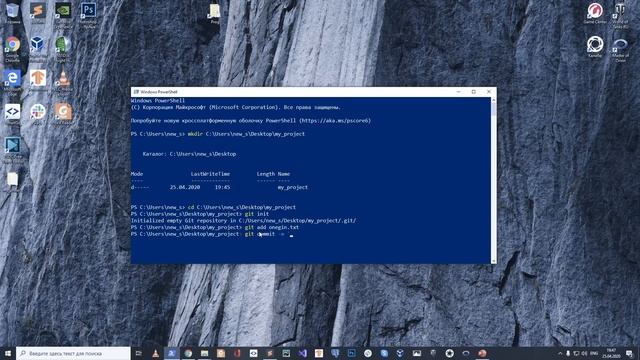640x360 pixels.
Task: Open the Game Center desktop shortcut
Action: pos(595,12)
